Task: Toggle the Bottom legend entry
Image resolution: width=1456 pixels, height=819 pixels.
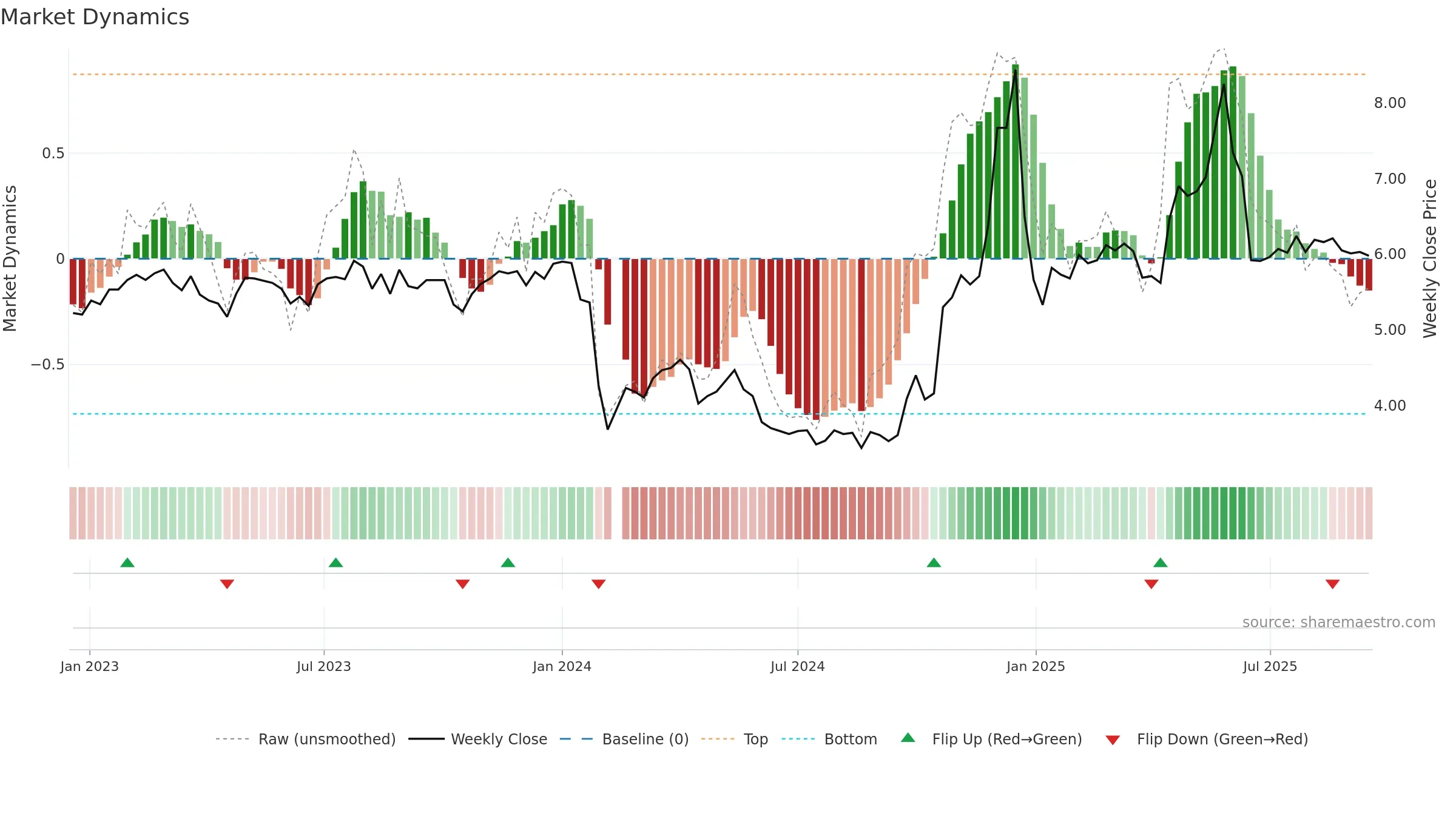Action: [829, 740]
